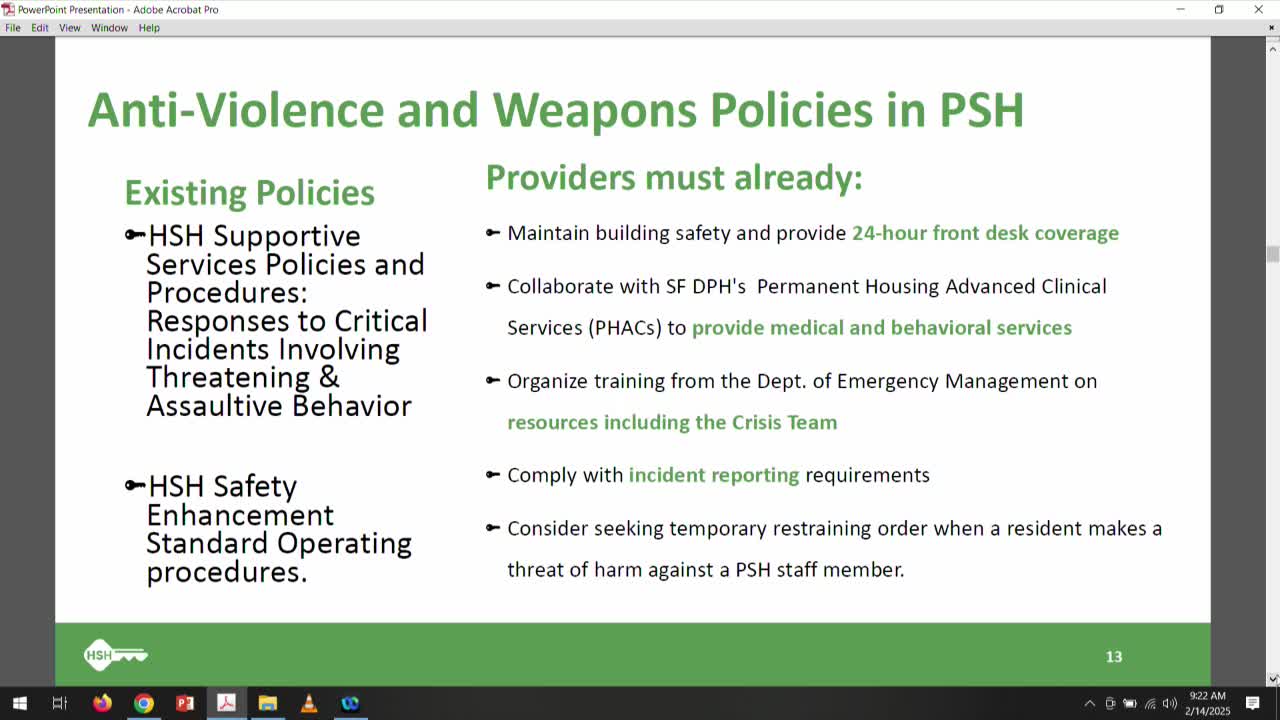Click the vertical scrollbar thumb
The width and height of the screenshot is (1280, 720).
tap(1273, 253)
